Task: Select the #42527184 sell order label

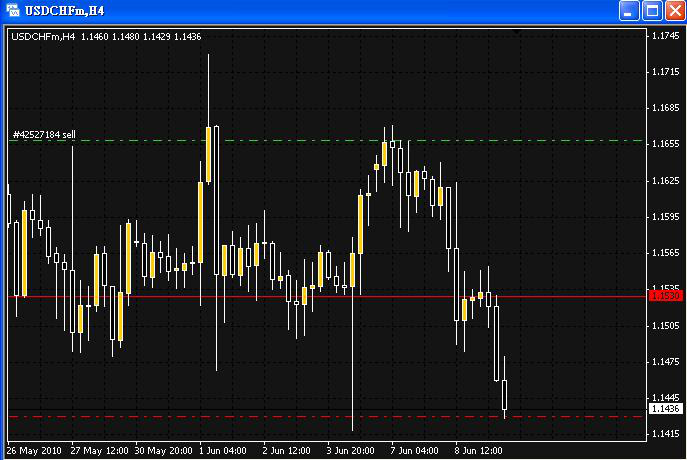Action: point(44,134)
